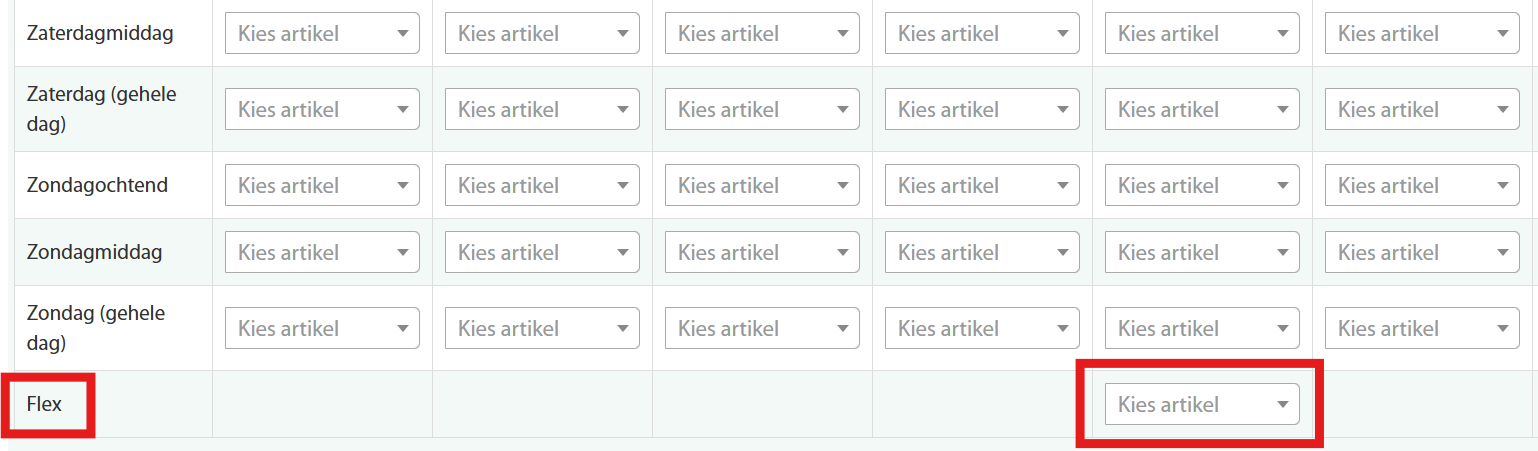Open Zondag (gehele dag) sixth column dropdown
Image resolution: width=1538 pixels, height=451 pixels.
click(1421, 328)
